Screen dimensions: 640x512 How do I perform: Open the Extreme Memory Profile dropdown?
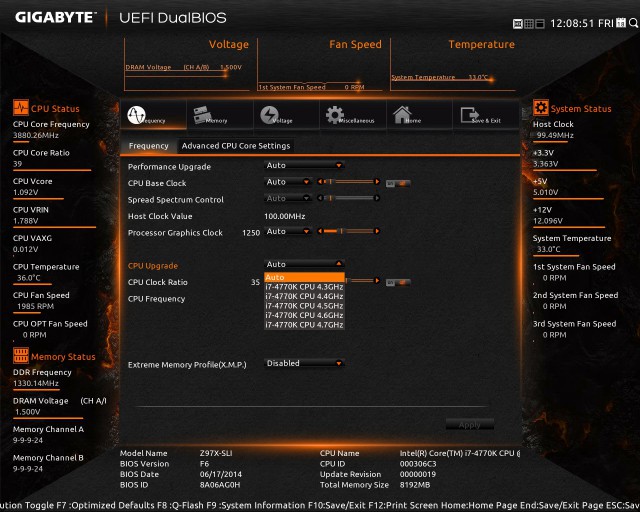point(304,363)
